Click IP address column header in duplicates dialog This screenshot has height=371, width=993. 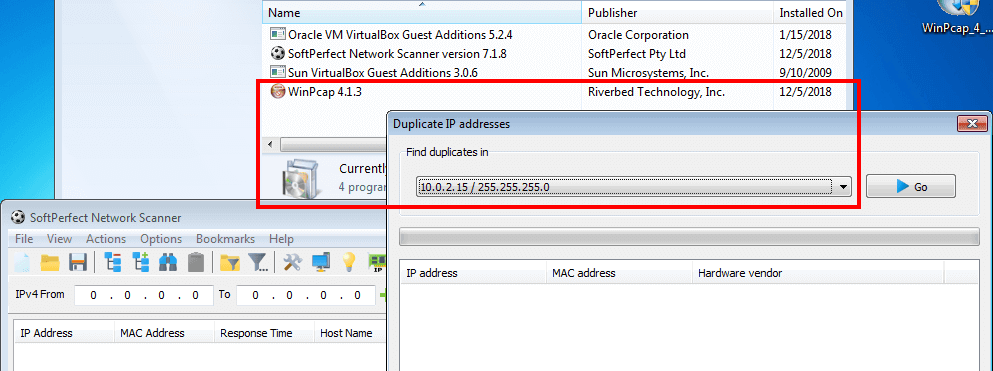coord(473,274)
